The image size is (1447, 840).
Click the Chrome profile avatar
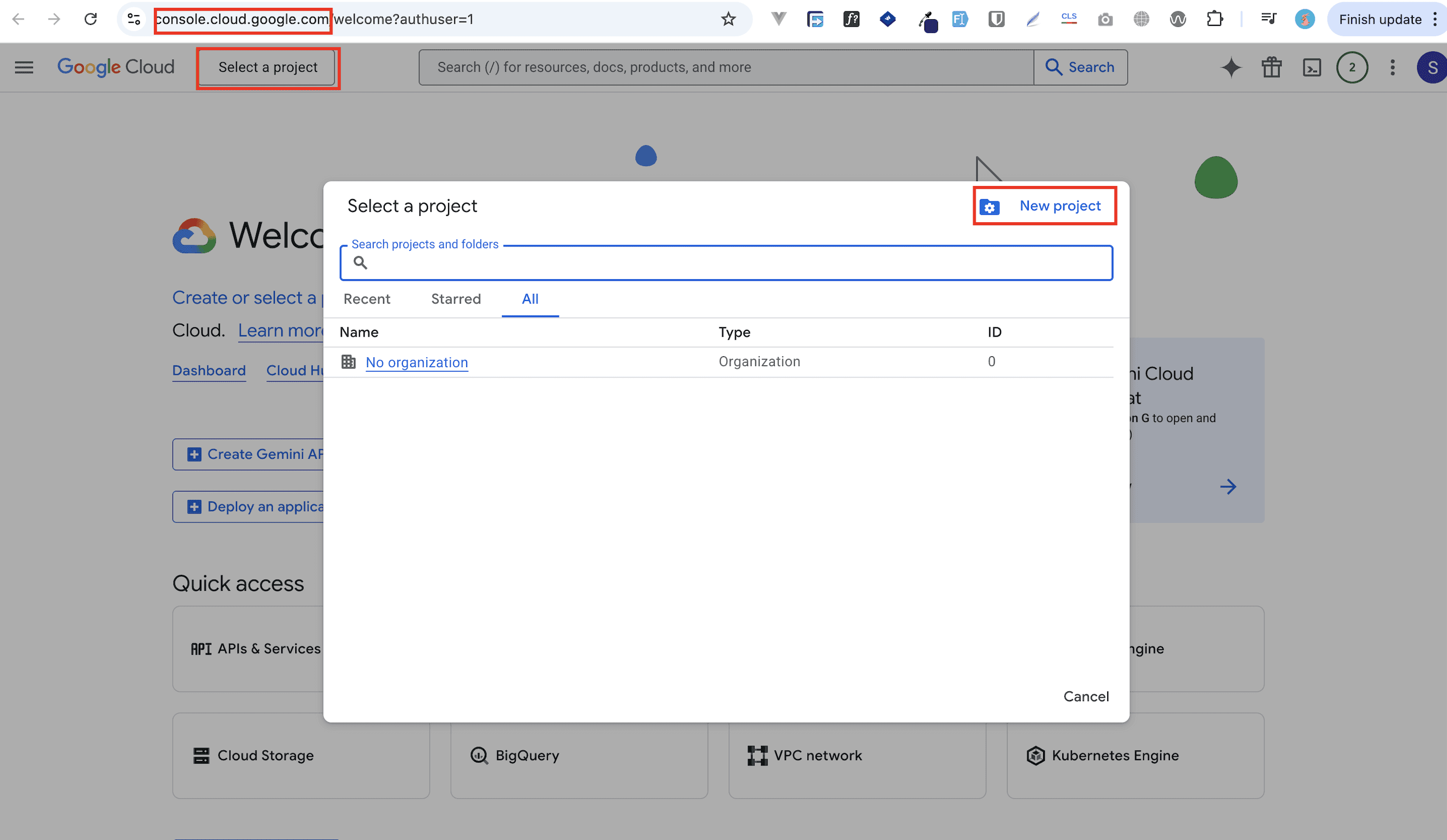1305,20
